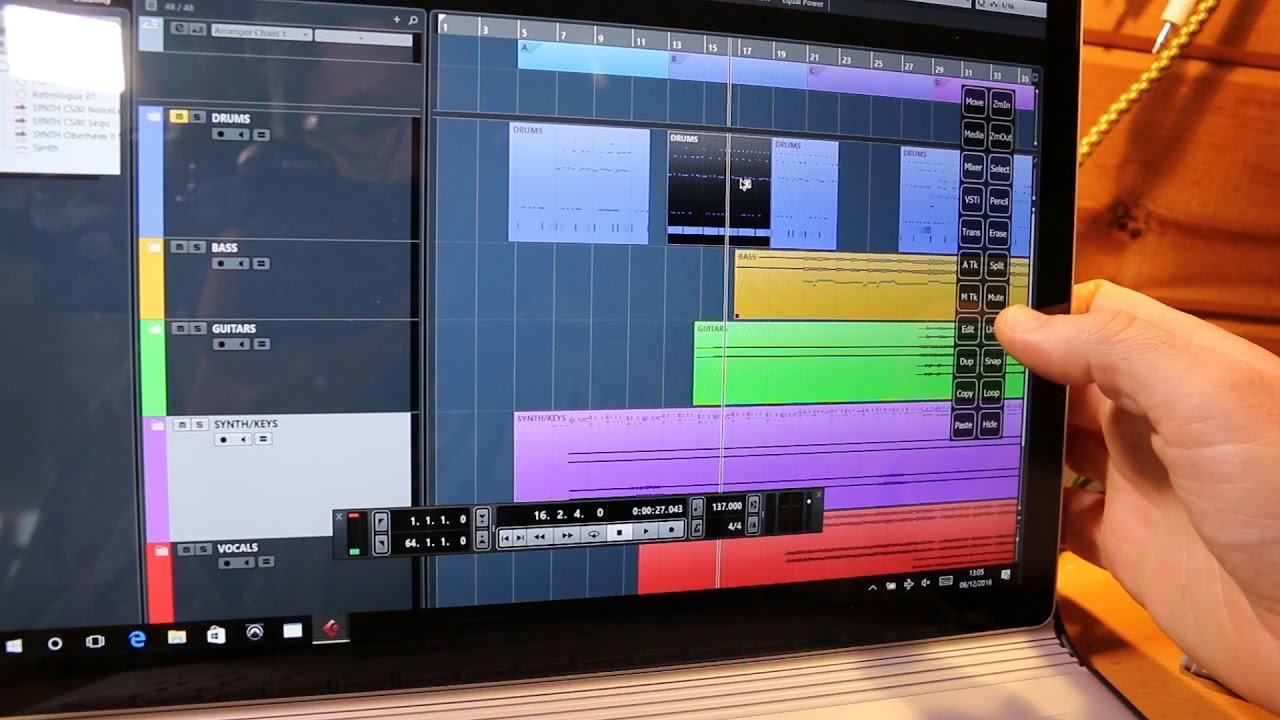
Task: Record-enable the SYNTH/KEYS folder track
Action: 225,439
